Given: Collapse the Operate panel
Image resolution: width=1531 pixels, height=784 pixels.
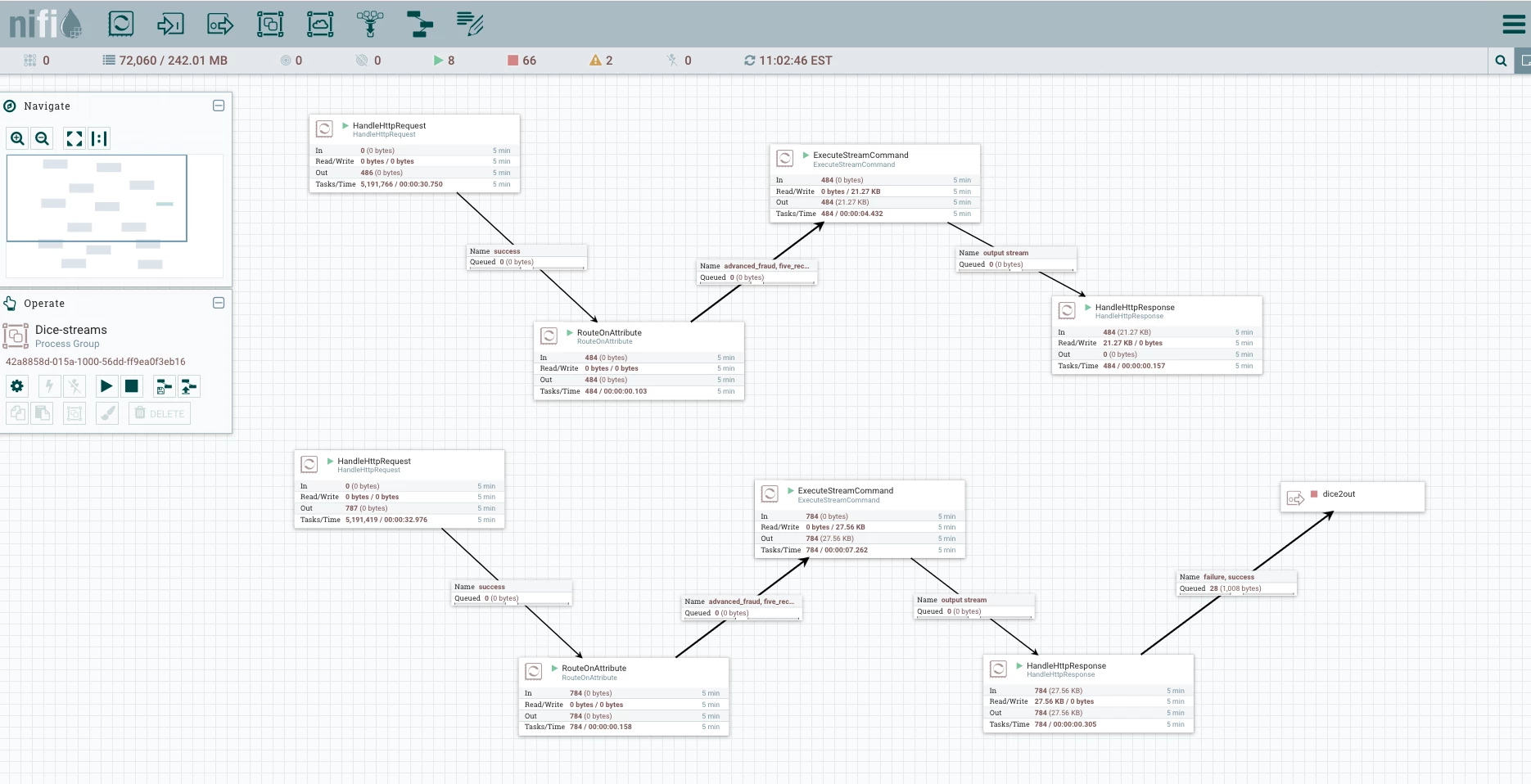Looking at the screenshot, I should (219, 303).
